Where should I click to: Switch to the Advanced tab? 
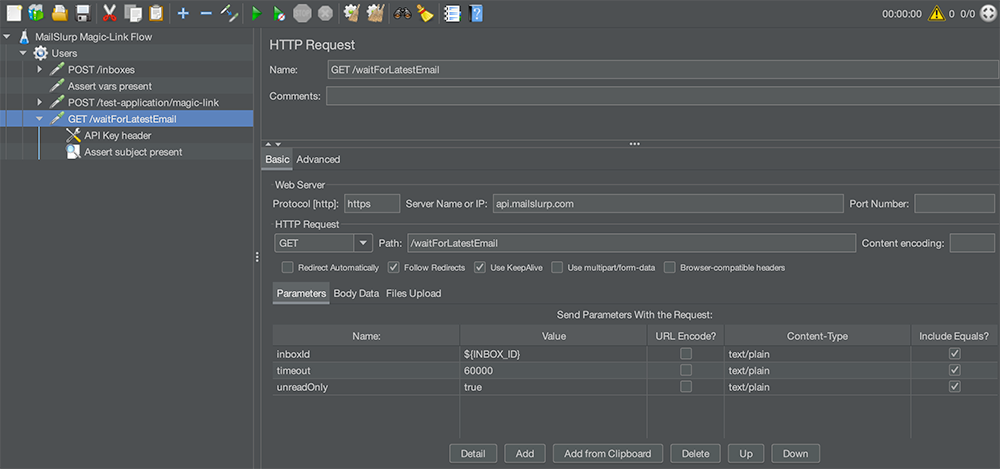click(x=318, y=160)
